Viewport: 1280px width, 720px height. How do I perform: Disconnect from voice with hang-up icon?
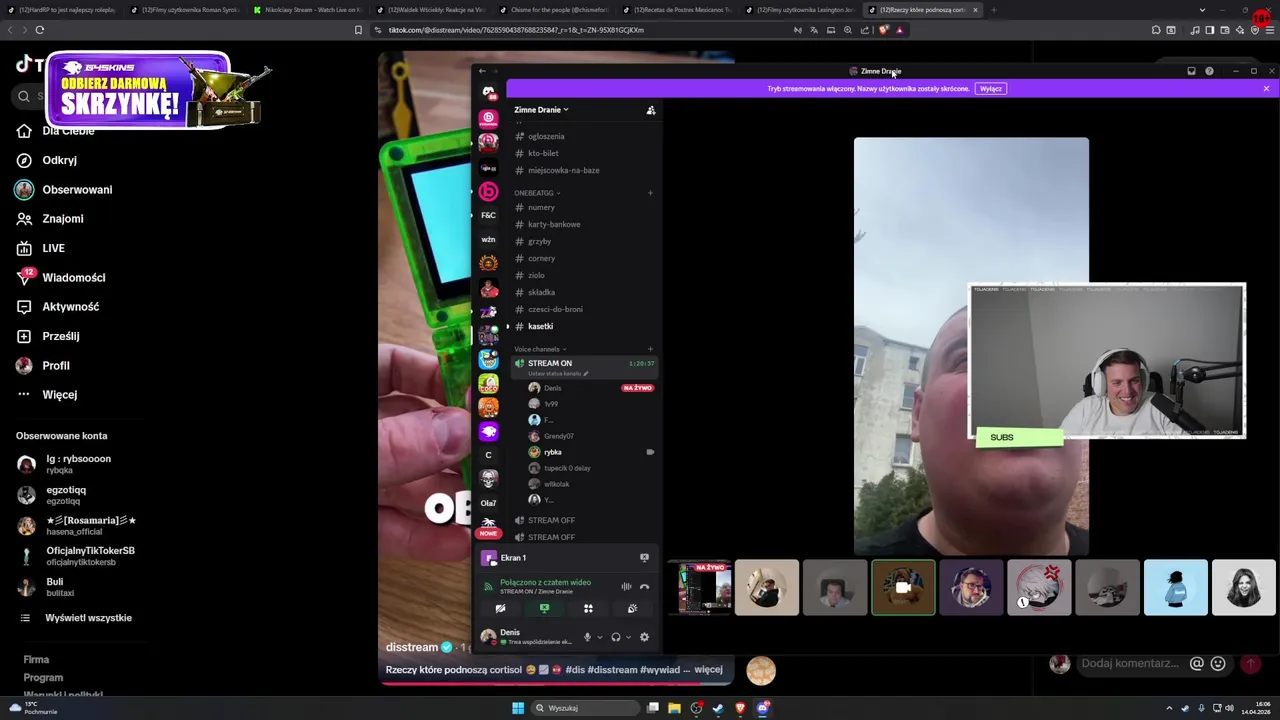click(x=644, y=587)
